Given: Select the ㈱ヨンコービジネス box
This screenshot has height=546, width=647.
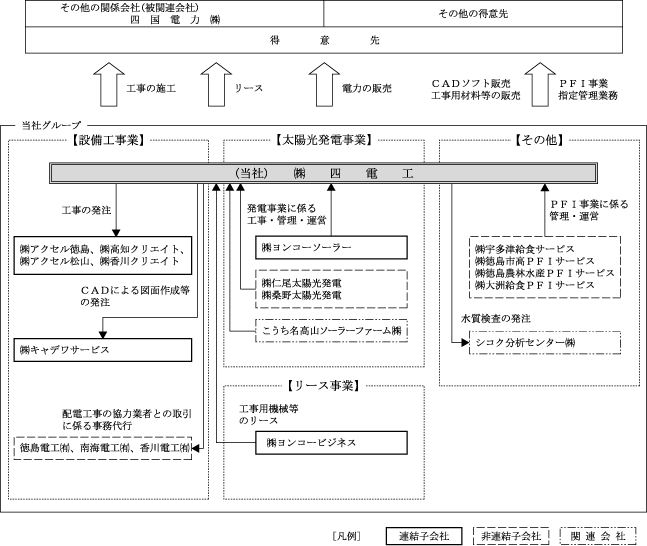Looking at the screenshot, I should tap(331, 442).
